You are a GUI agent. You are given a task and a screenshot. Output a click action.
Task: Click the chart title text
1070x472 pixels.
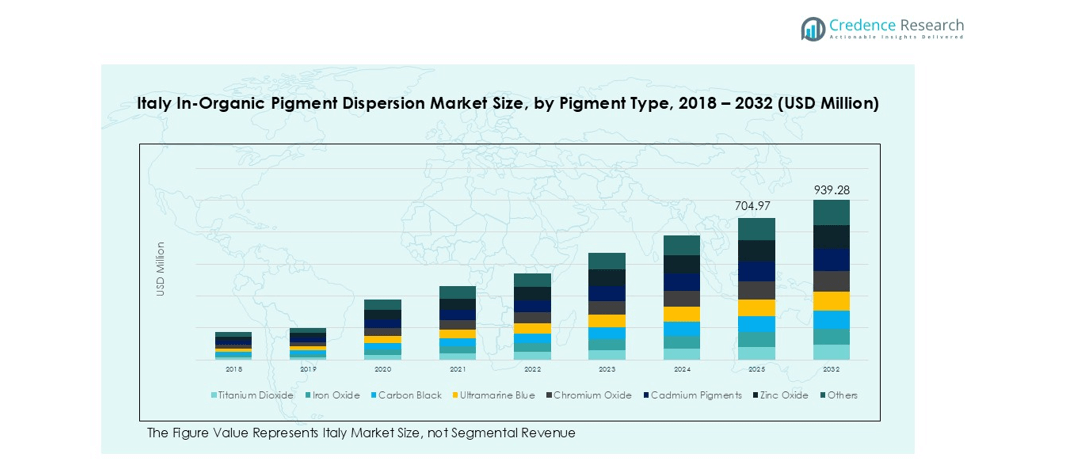[x=507, y=103]
